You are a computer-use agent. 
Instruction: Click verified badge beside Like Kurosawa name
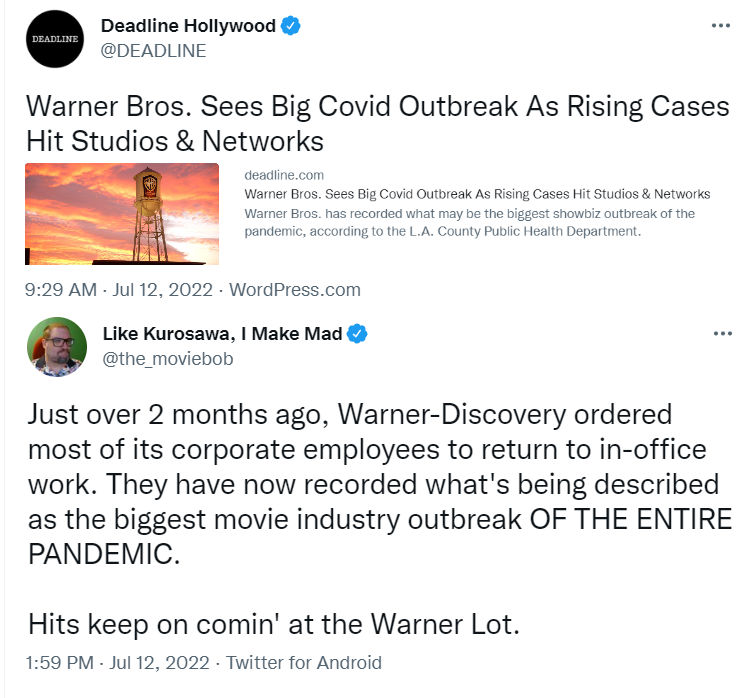[x=357, y=333]
